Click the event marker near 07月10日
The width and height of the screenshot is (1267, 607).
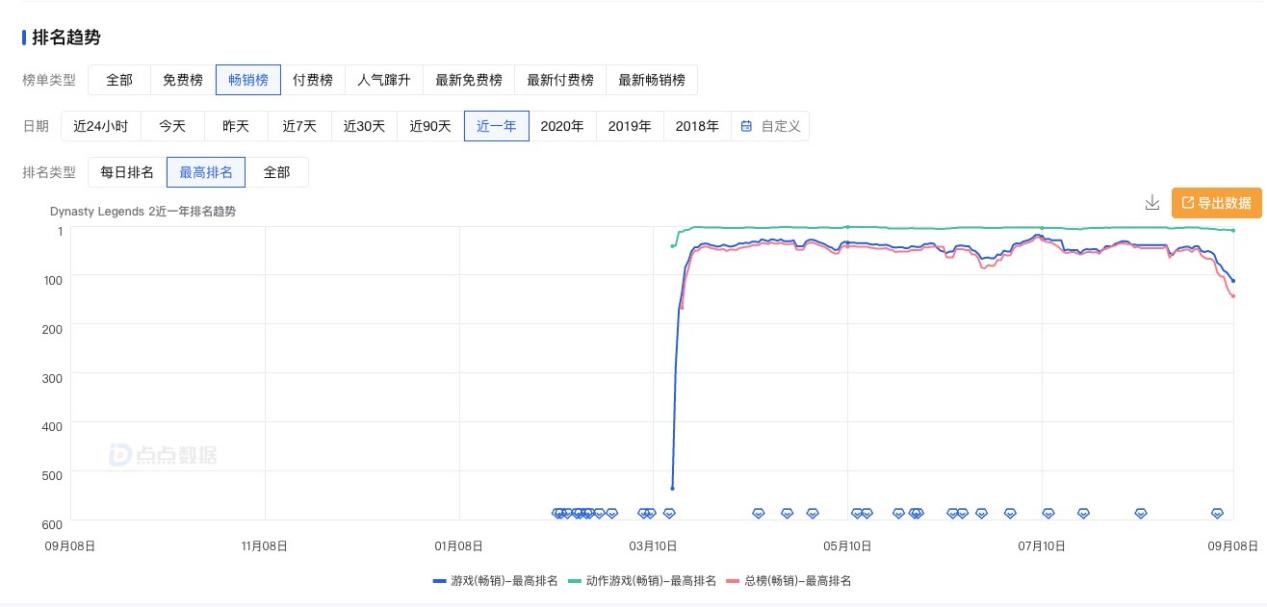pyautogui.click(x=1048, y=513)
